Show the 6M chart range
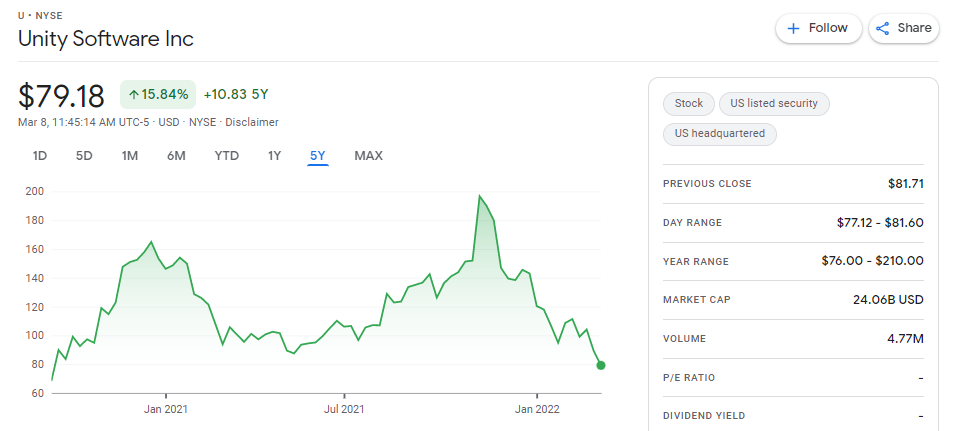Viewport: 954px width, 431px height. [x=176, y=156]
